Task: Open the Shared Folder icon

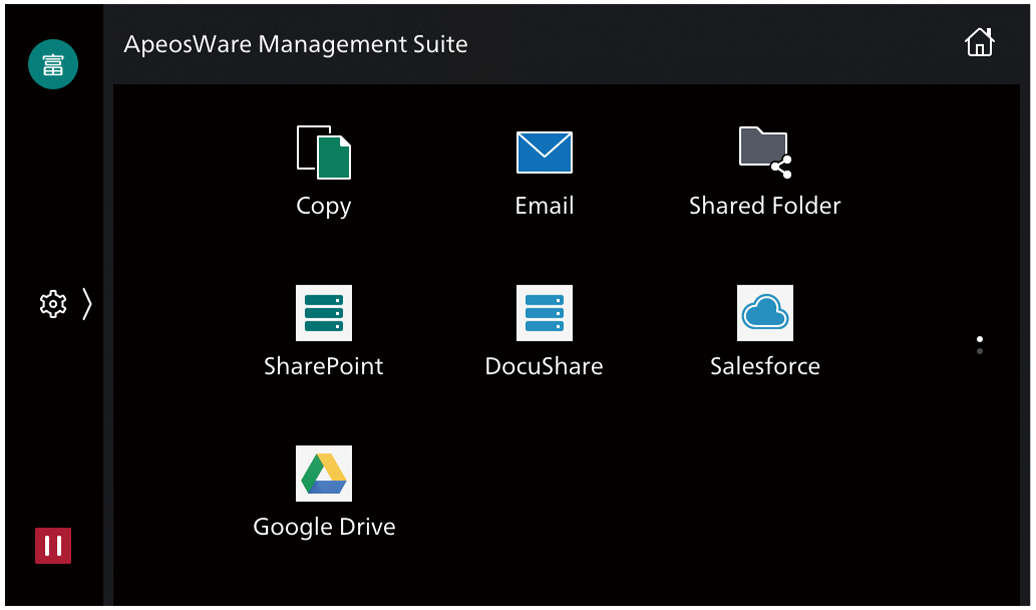Action: pyautogui.click(x=765, y=152)
